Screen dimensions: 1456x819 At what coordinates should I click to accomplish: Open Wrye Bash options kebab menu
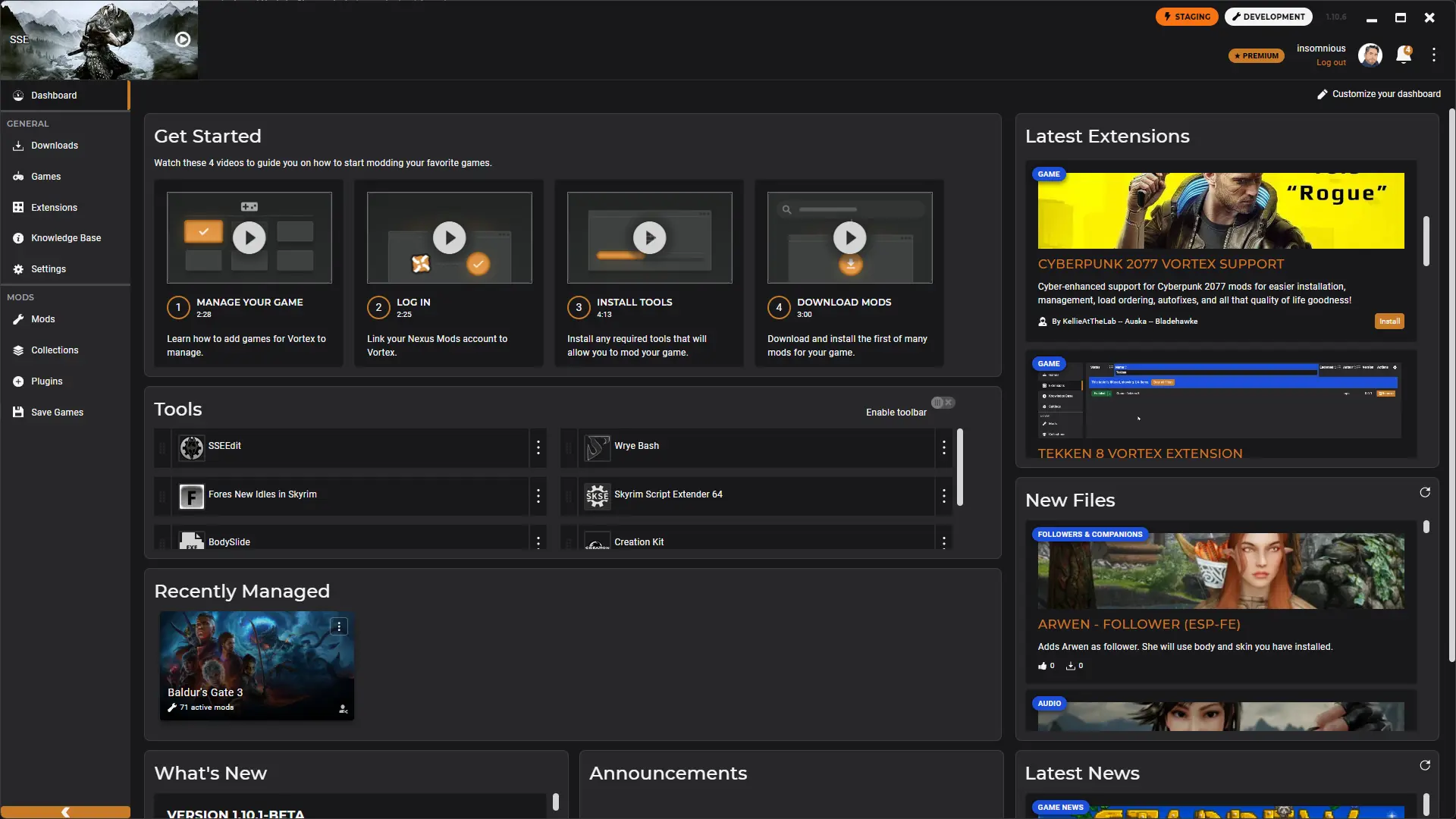tap(943, 447)
